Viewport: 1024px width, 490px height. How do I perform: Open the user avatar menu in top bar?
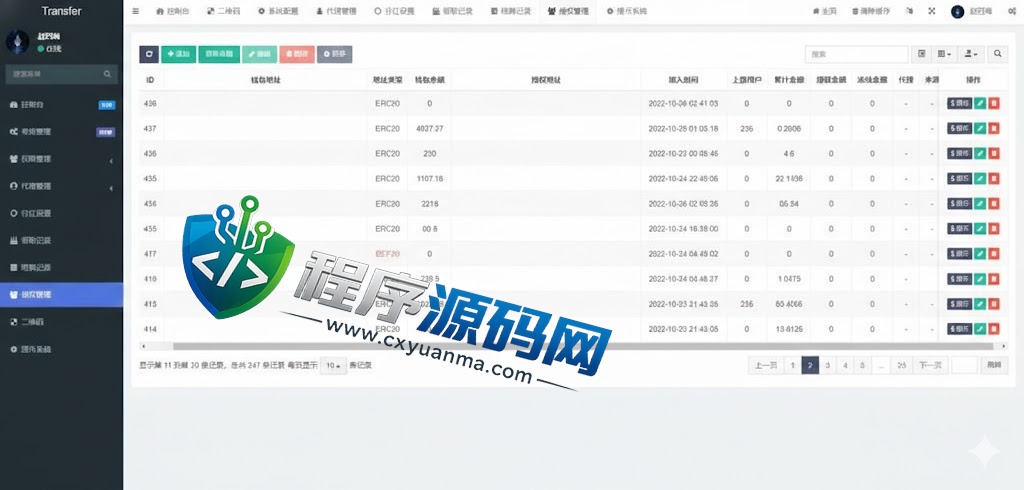tap(971, 11)
